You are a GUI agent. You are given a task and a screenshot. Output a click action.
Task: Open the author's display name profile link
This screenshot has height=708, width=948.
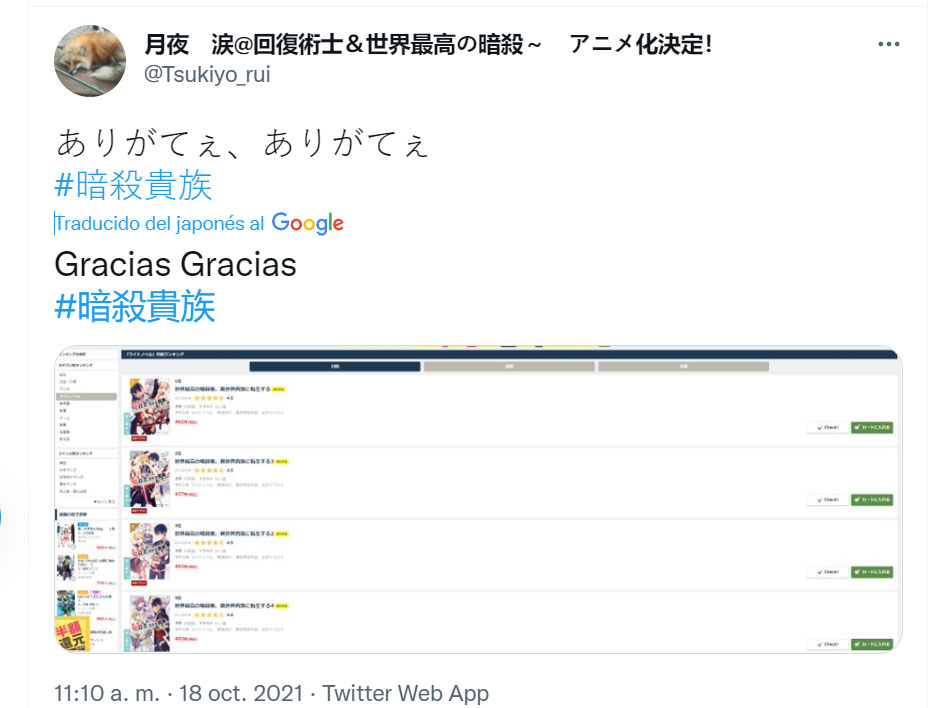(x=428, y=44)
